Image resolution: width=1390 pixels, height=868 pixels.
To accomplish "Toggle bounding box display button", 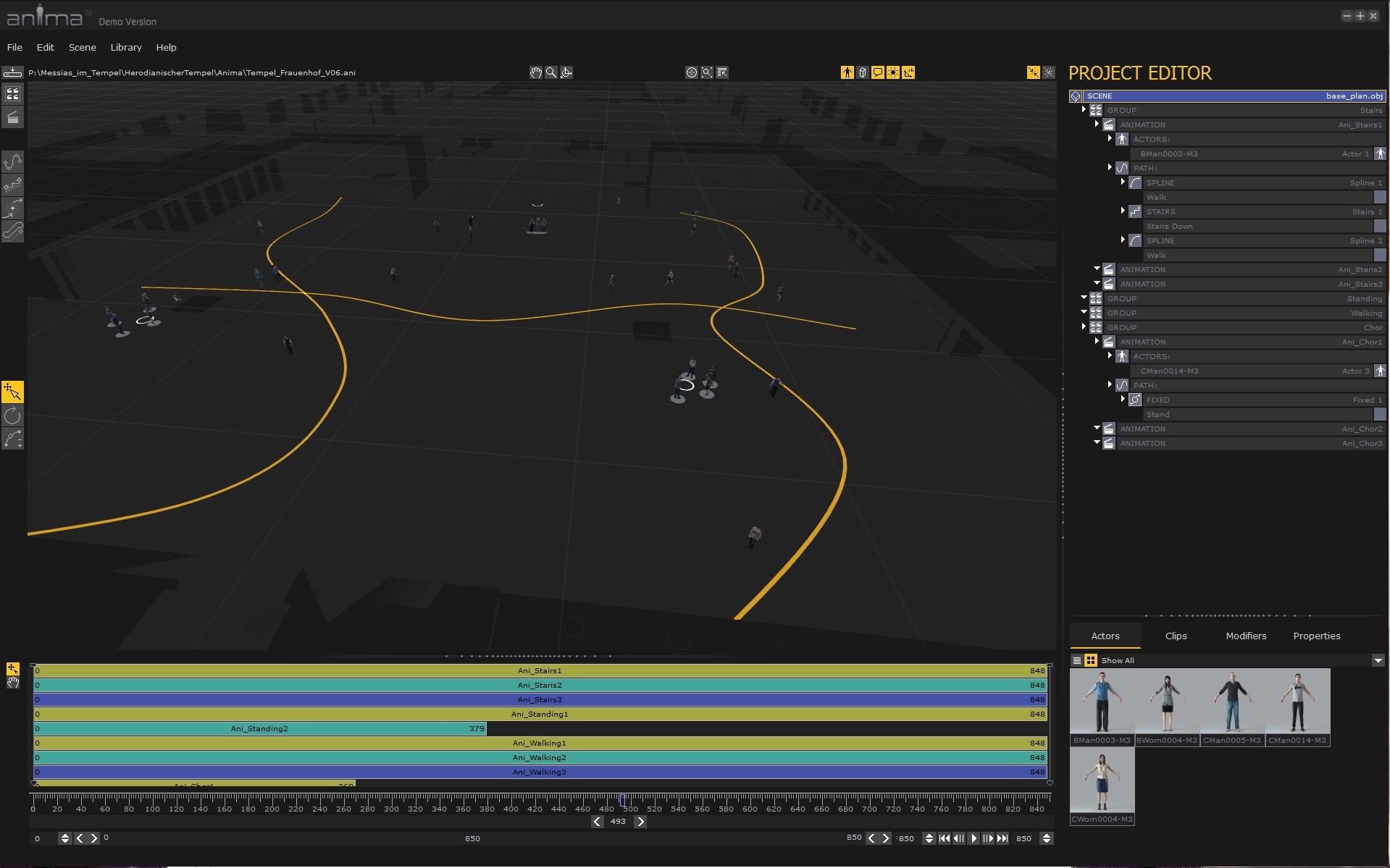I will 862,72.
